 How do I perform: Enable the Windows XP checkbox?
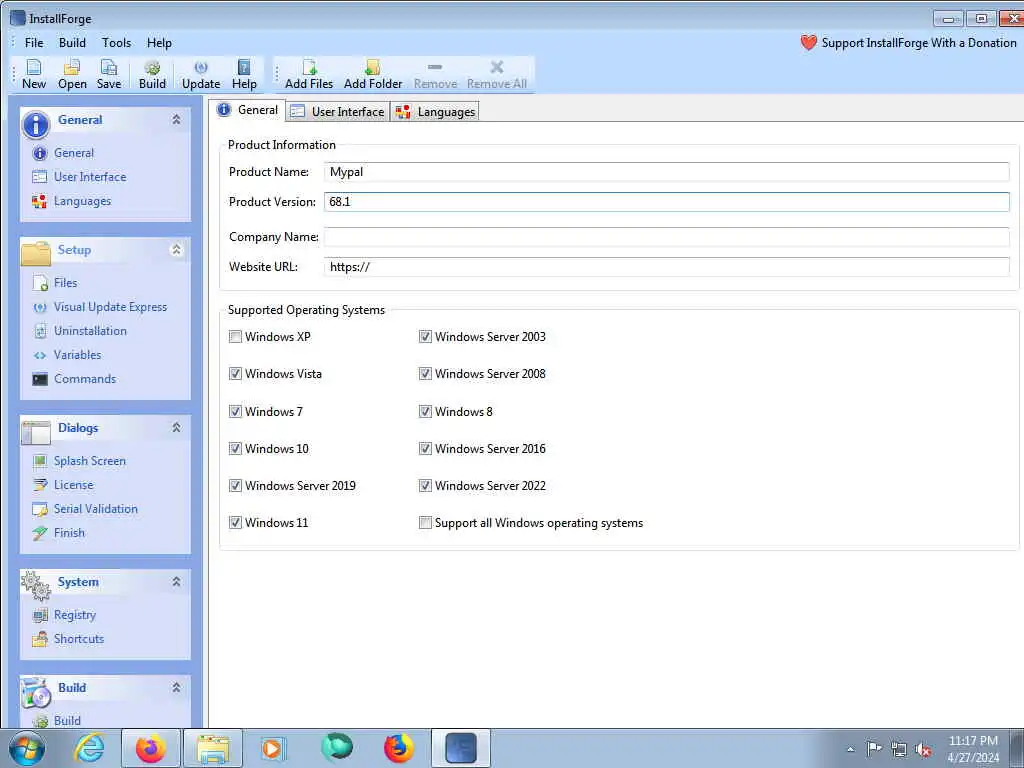(x=235, y=337)
